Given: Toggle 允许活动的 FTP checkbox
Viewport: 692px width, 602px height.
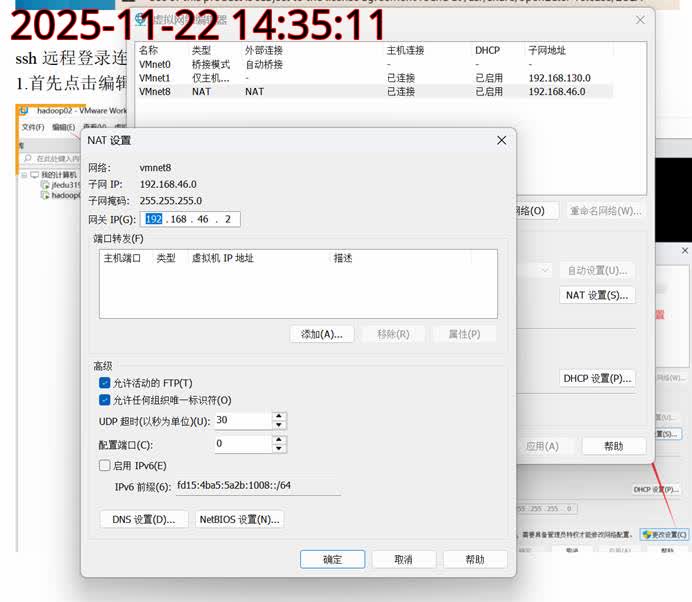Looking at the screenshot, I should 105,383.
